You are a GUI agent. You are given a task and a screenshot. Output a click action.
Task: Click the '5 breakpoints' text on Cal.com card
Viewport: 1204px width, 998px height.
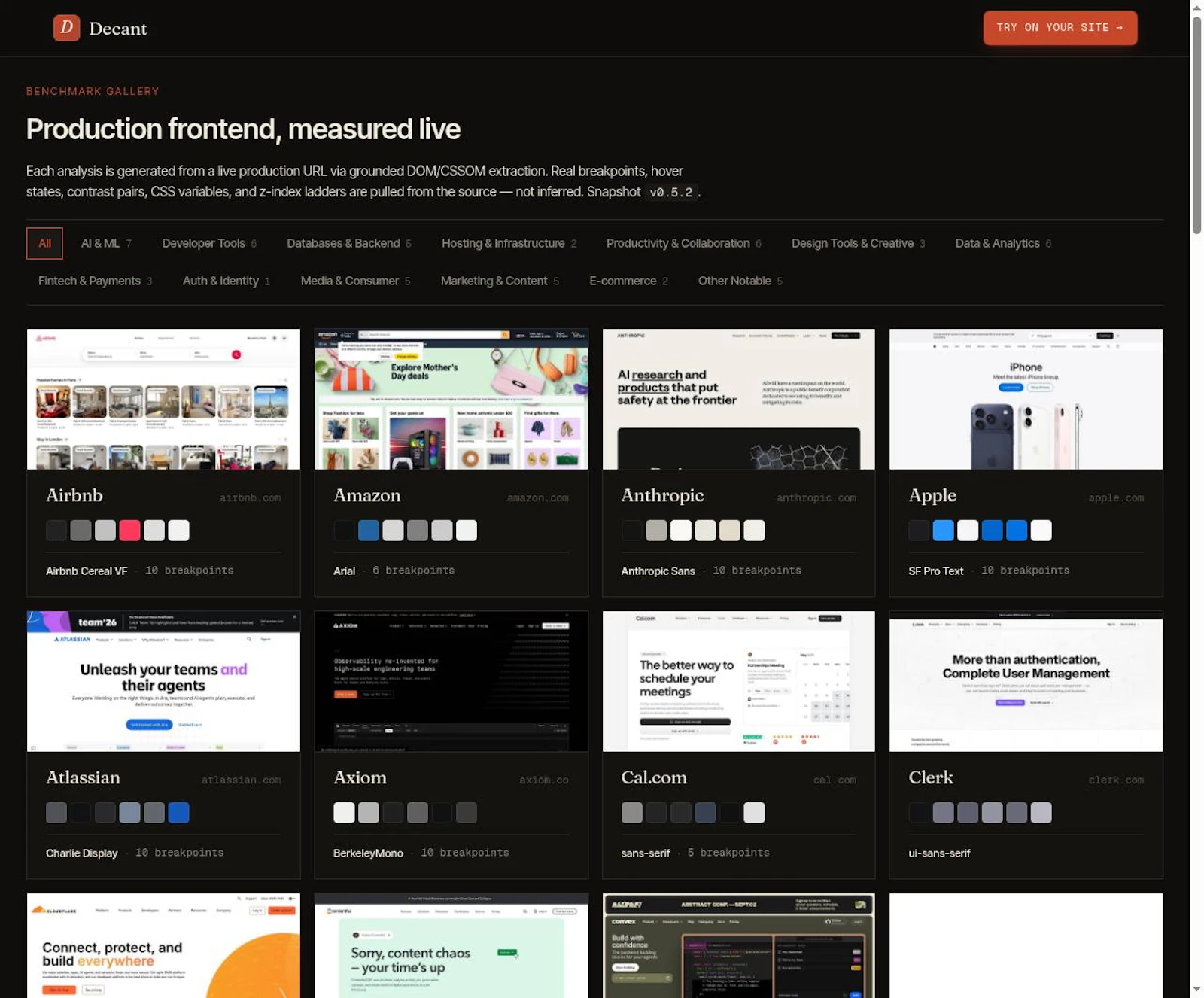pyautogui.click(x=728, y=853)
